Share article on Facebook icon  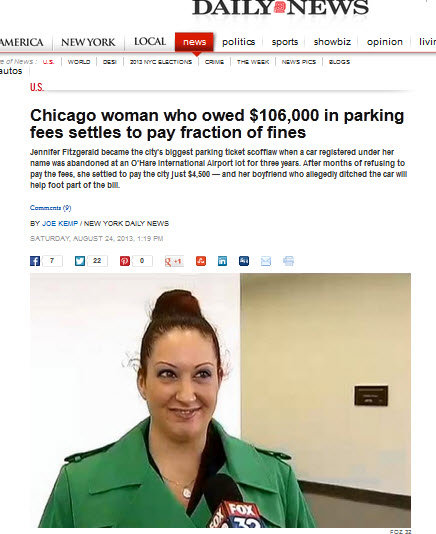pyautogui.click(x=35, y=261)
